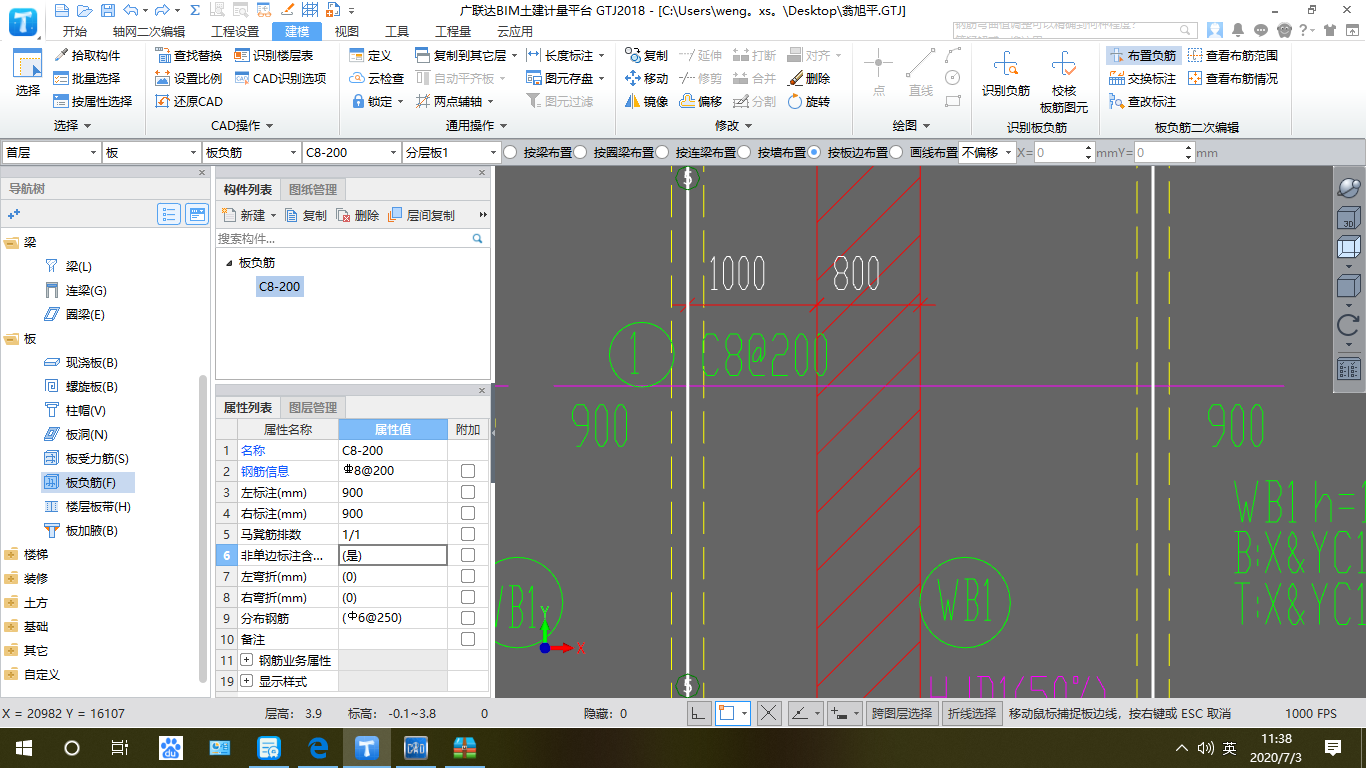Expand 显示样式 property group

tap(247, 681)
